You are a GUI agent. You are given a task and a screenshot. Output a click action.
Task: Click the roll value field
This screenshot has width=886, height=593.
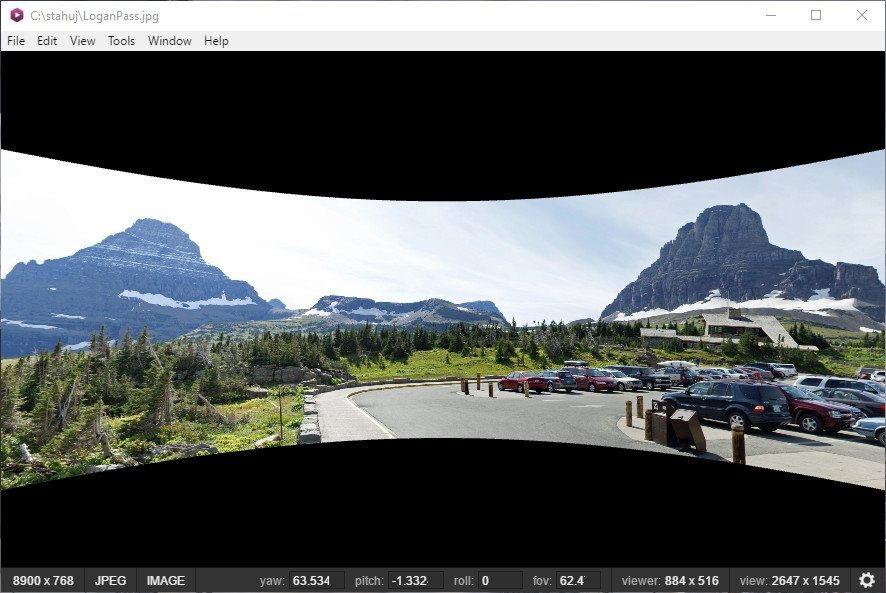[500, 581]
